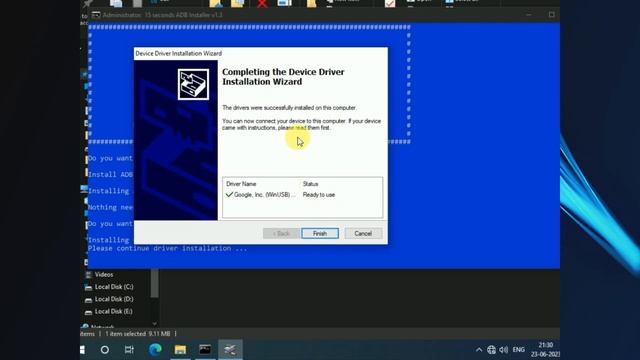Click the sidebar scroll-down arrow

point(155,323)
